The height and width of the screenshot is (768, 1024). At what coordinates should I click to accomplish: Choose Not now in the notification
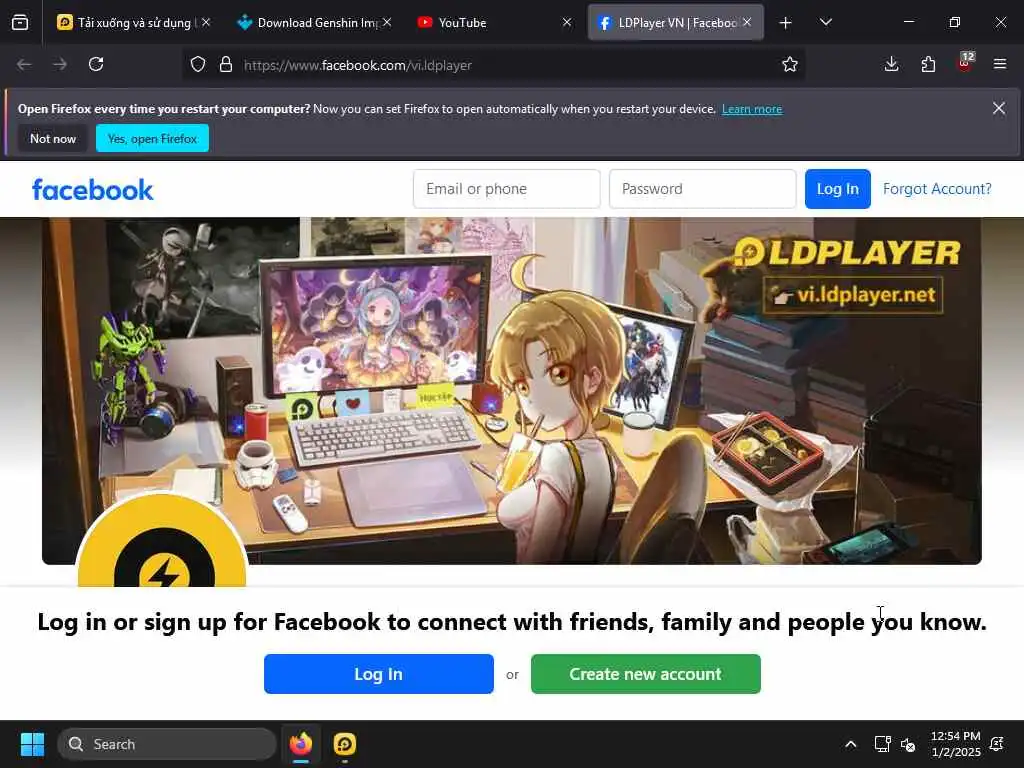tap(53, 138)
